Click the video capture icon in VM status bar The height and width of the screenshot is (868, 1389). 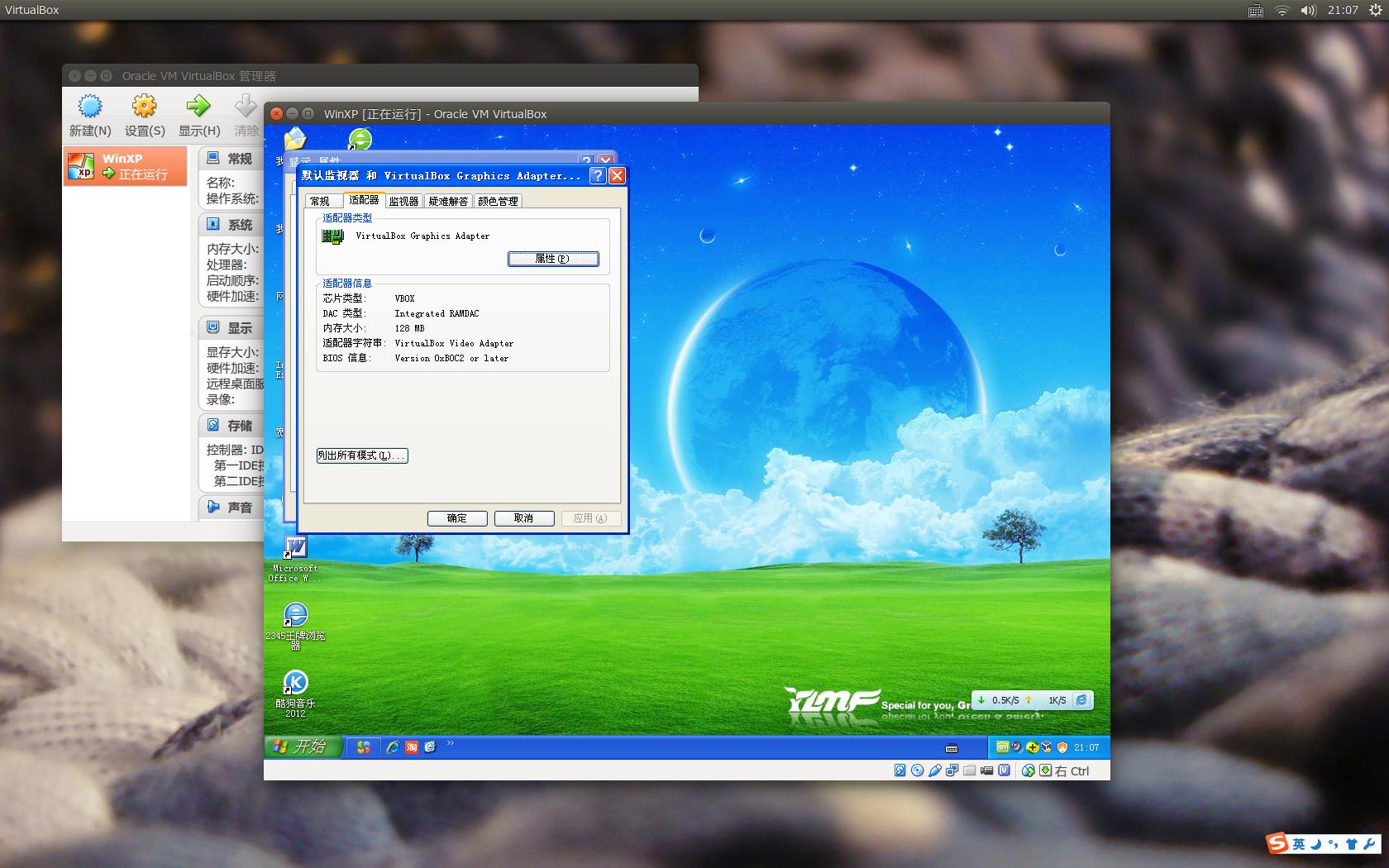(987, 770)
